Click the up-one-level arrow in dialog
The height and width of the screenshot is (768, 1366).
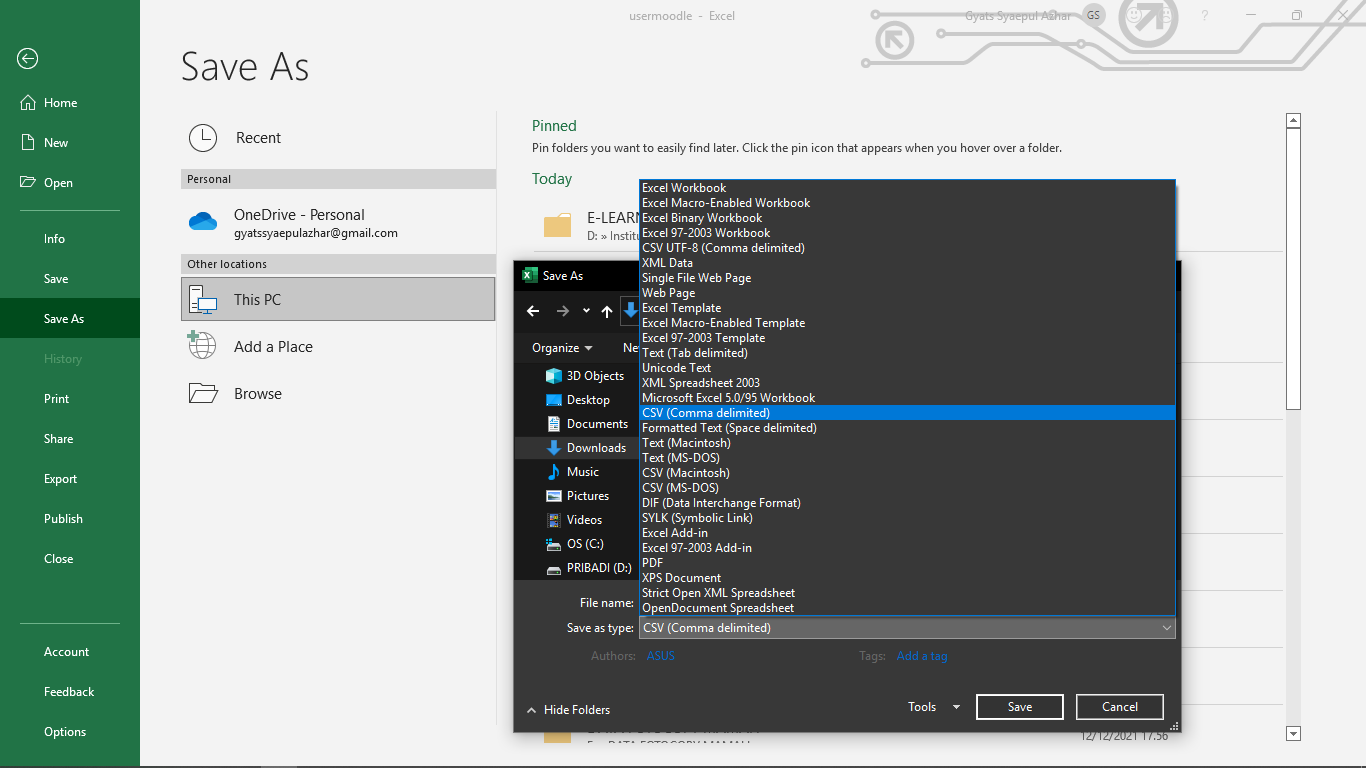point(607,311)
